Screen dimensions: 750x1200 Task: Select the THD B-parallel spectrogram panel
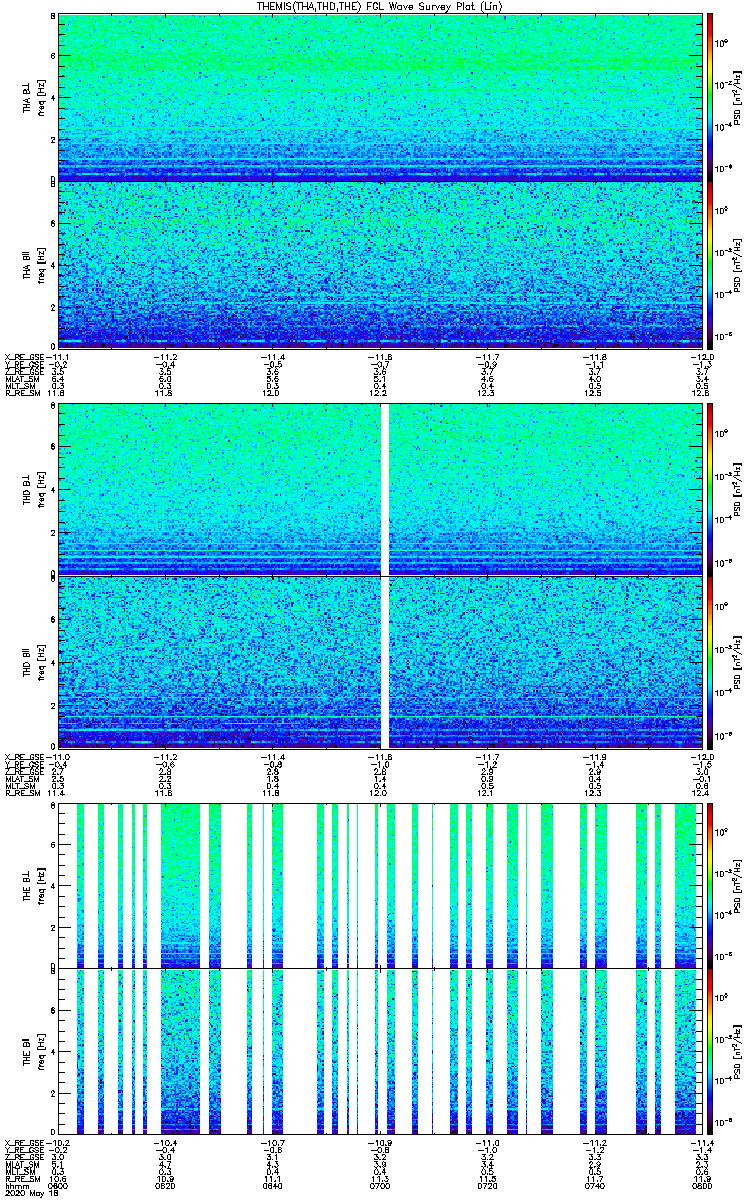click(x=380, y=660)
